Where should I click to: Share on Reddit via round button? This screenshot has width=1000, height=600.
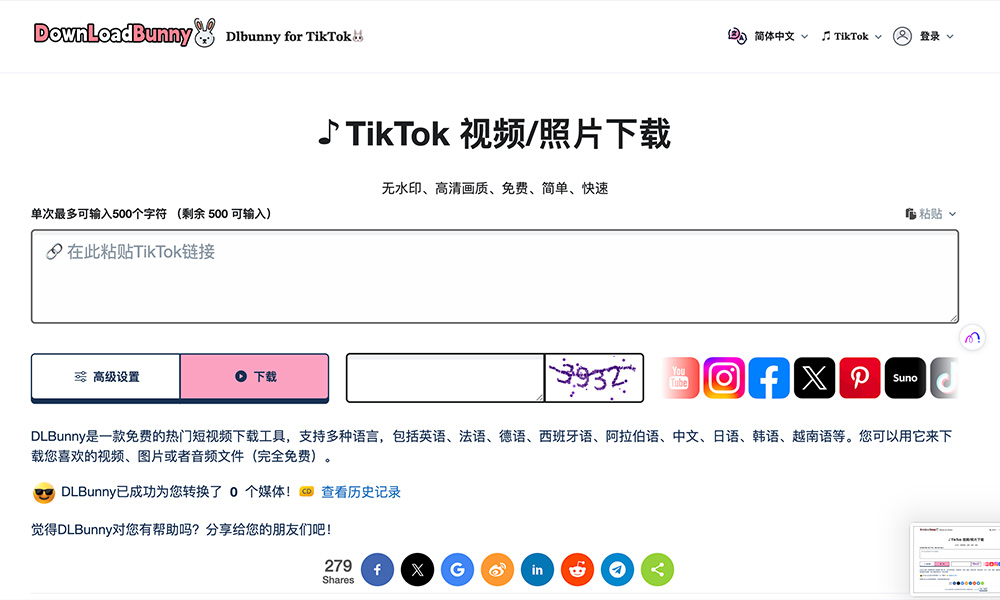click(x=578, y=569)
